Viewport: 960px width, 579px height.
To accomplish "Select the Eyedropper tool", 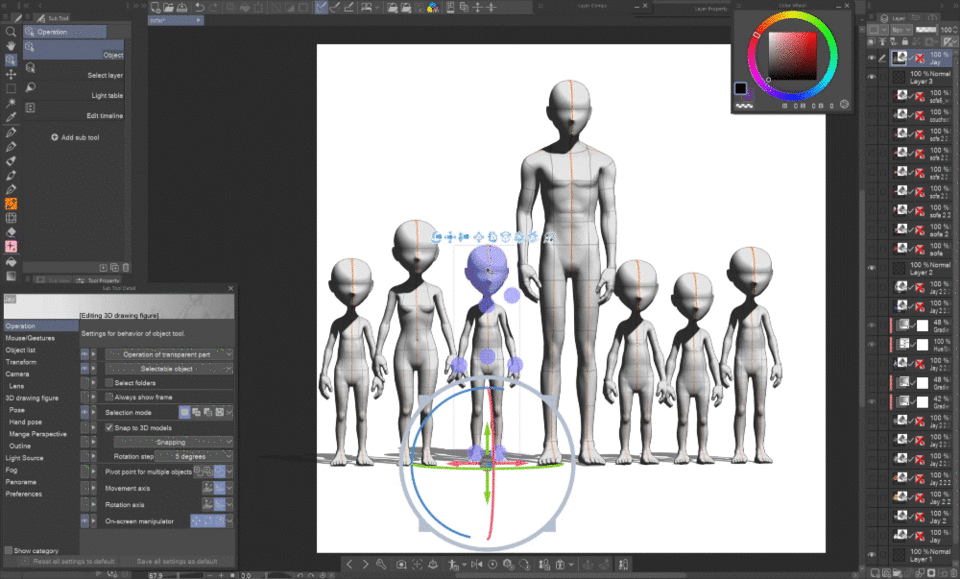I will [10, 117].
